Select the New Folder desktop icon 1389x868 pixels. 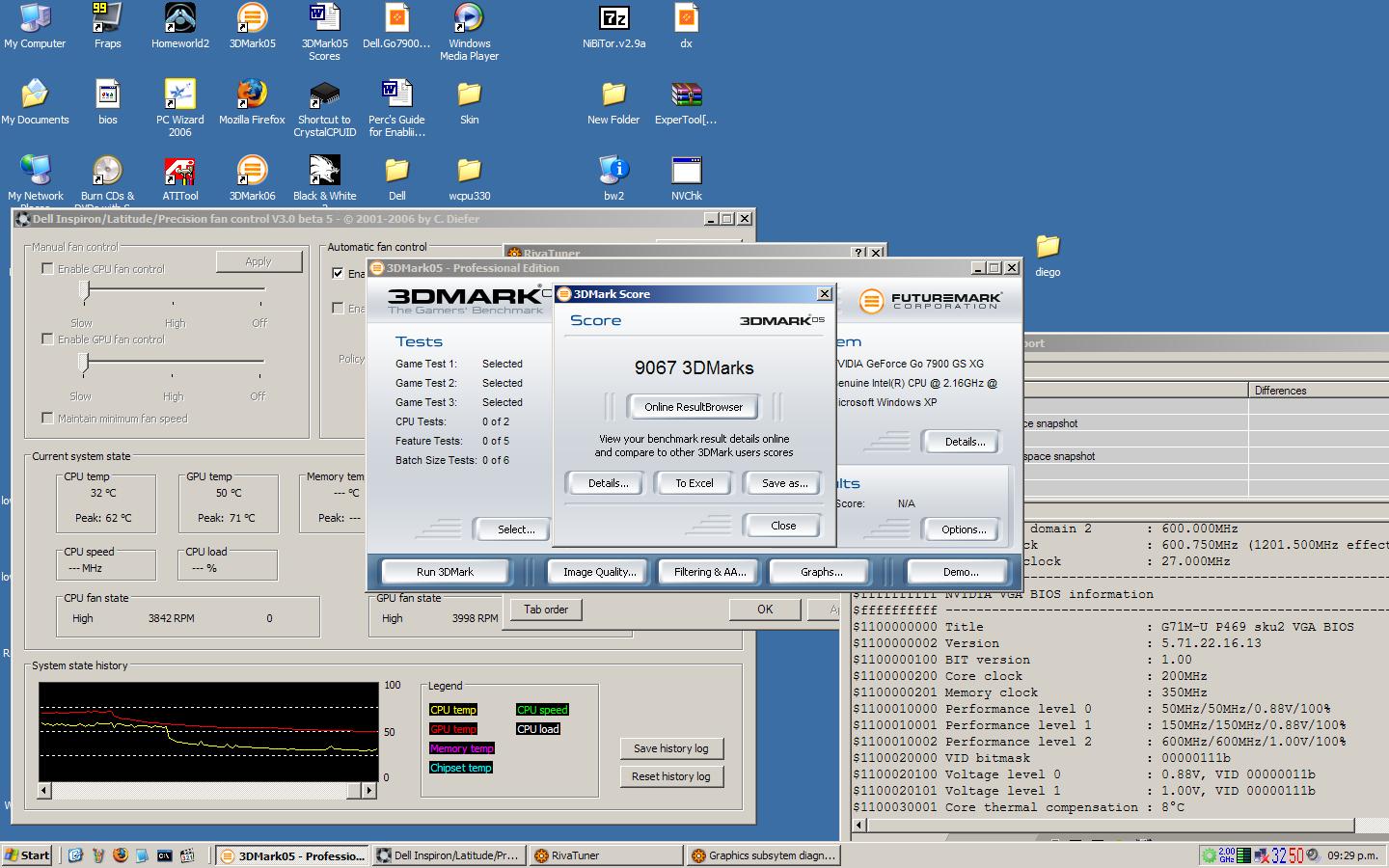coord(613,101)
